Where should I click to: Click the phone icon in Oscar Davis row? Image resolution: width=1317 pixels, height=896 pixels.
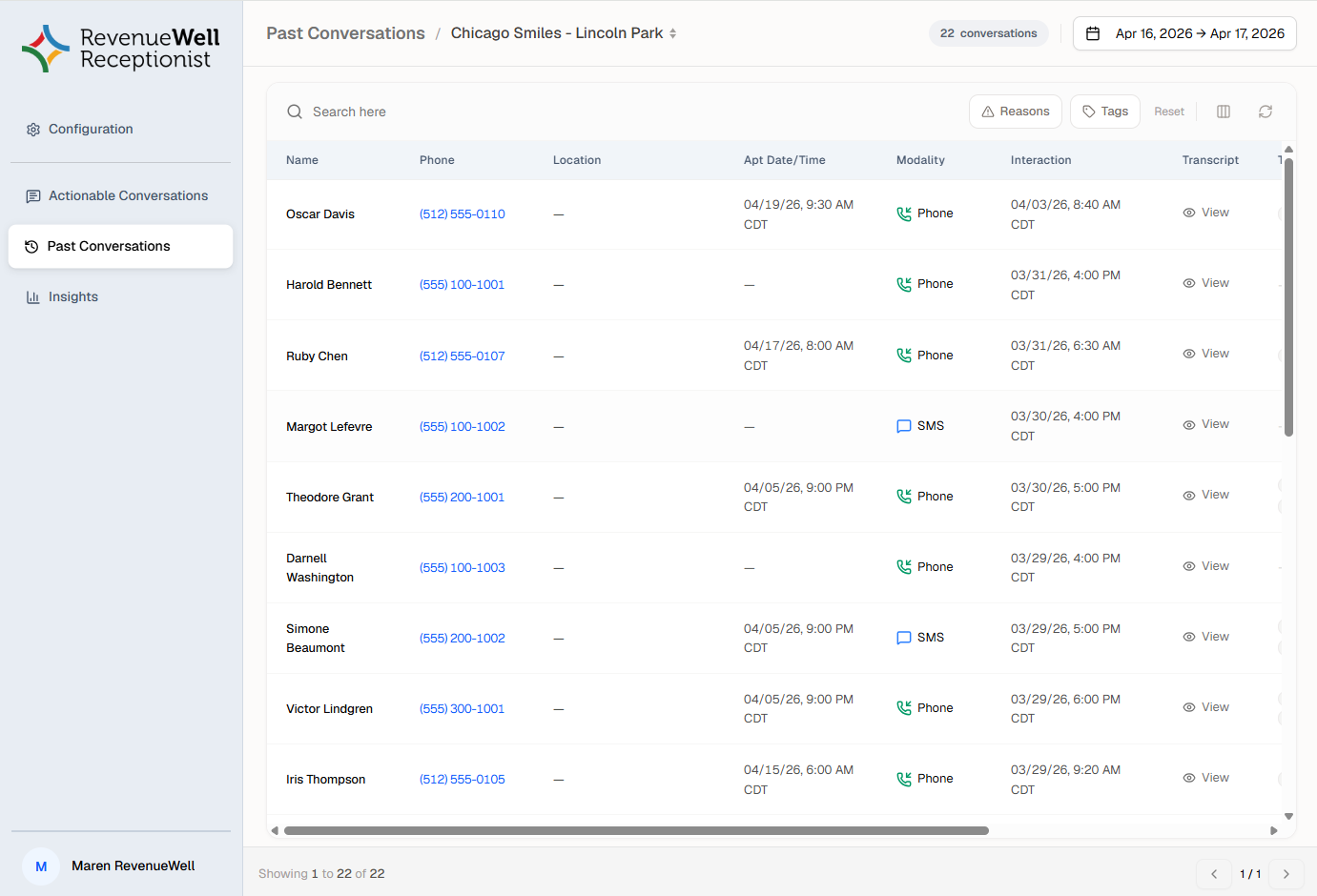tap(903, 214)
